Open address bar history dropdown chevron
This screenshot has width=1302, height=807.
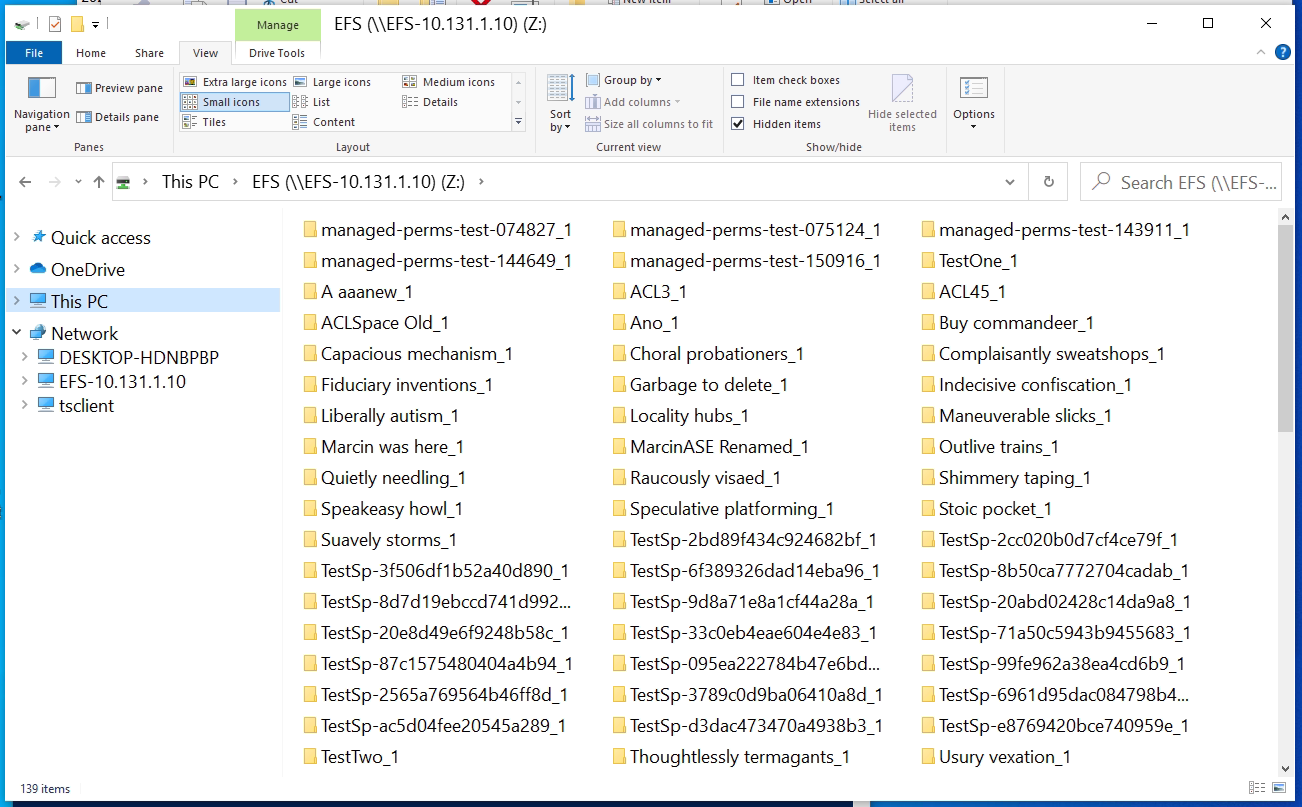point(1010,182)
